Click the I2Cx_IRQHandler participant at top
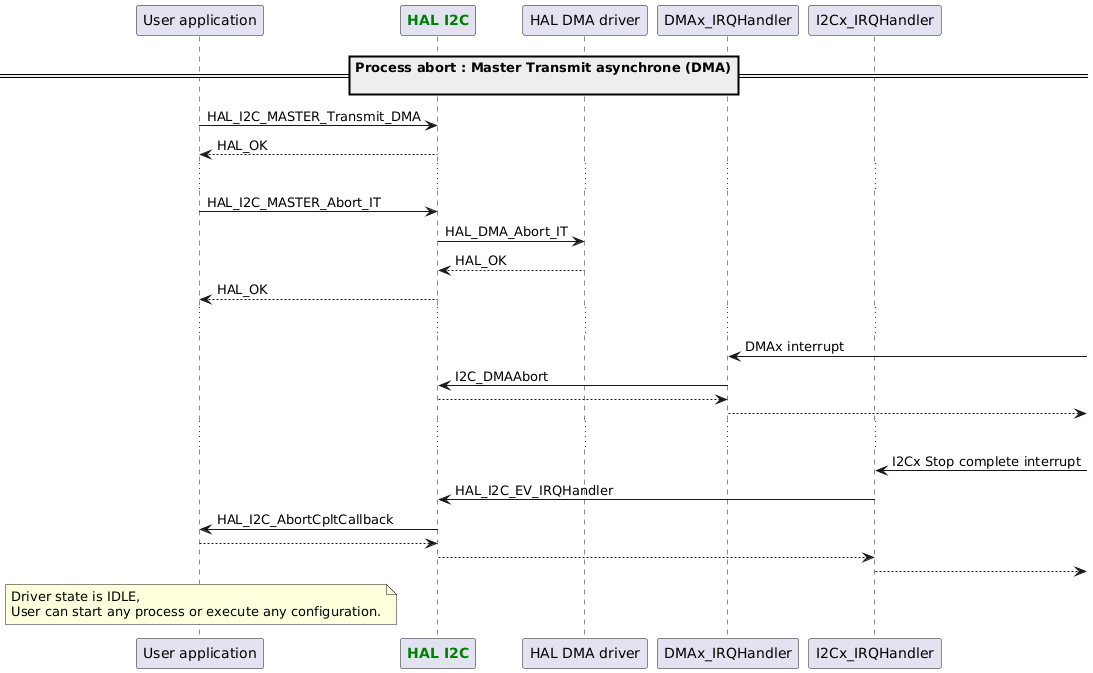Viewport: 1093px width, 673px height. click(874, 20)
